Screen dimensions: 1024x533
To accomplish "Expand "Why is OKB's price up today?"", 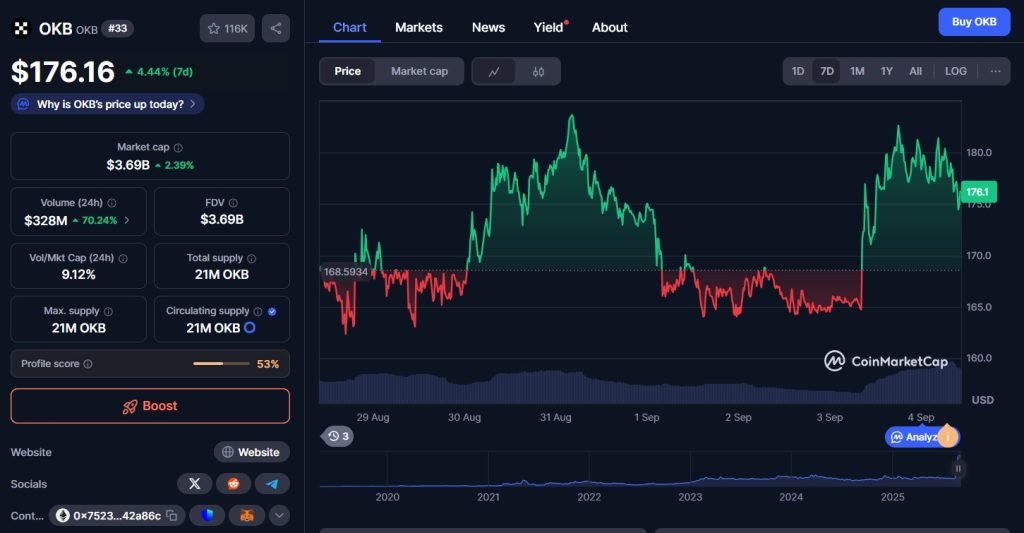I will [108, 104].
